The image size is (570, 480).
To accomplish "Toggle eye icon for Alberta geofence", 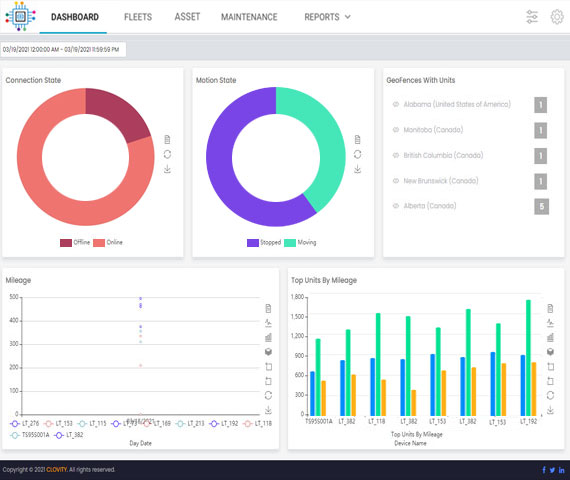I will [x=396, y=206].
